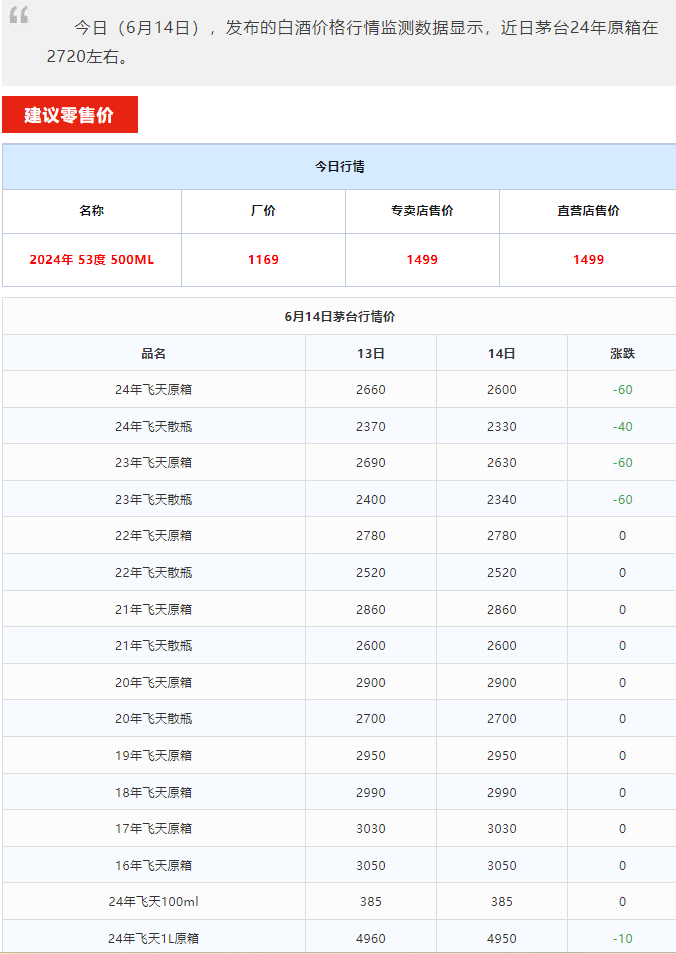Image resolution: width=676 pixels, height=954 pixels.
Task: Select the 19年飞天原箱 row name
Action: (153, 756)
